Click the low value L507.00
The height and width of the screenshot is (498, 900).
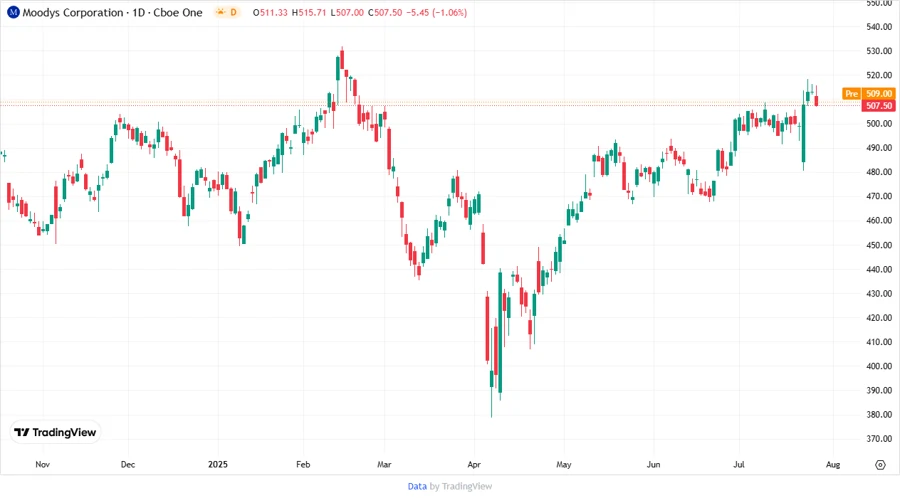click(x=347, y=12)
